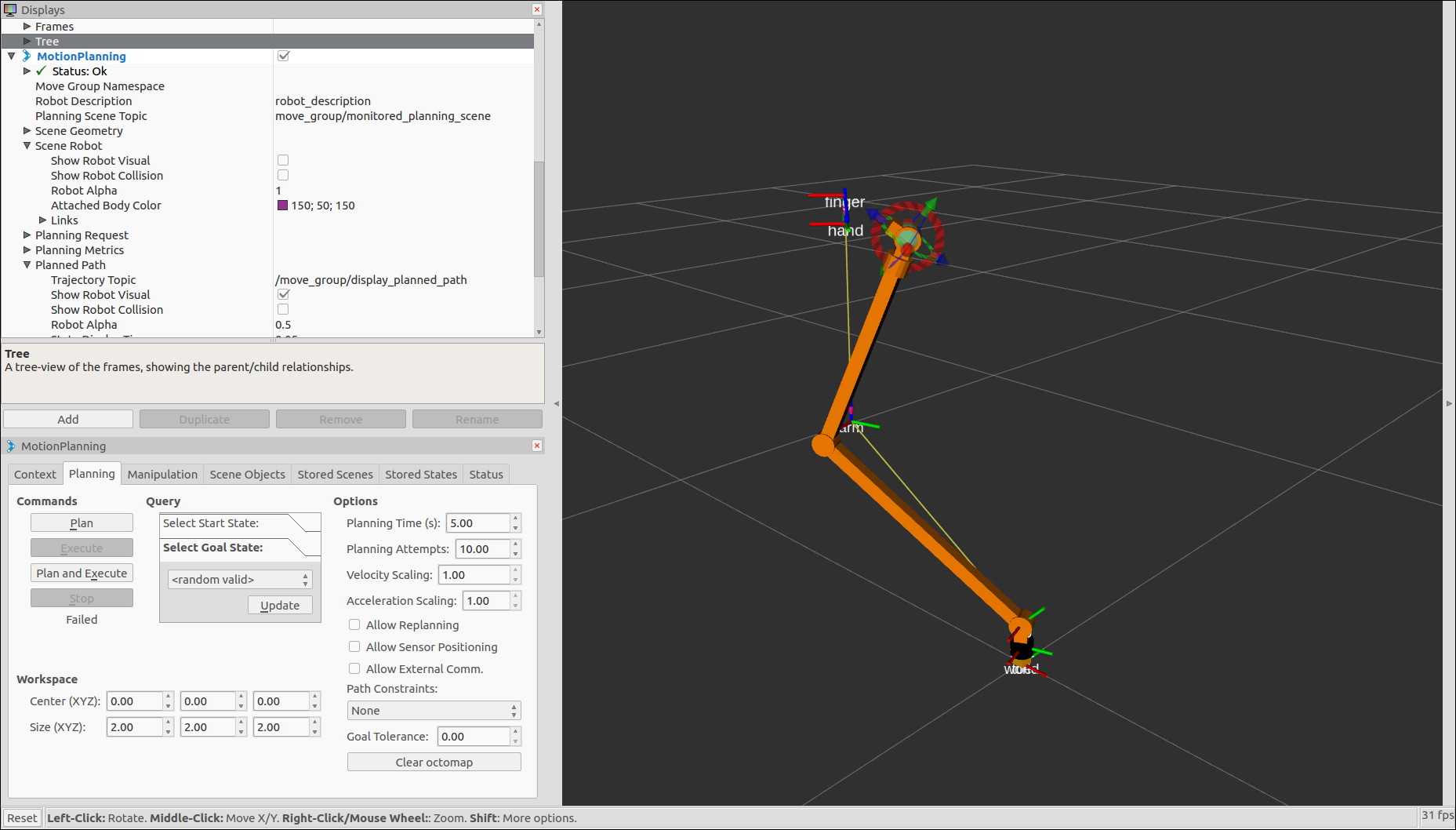Collapse the MotionPlanning display tree
The width and height of the screenshot is (1456, 830).
(12, 56)
